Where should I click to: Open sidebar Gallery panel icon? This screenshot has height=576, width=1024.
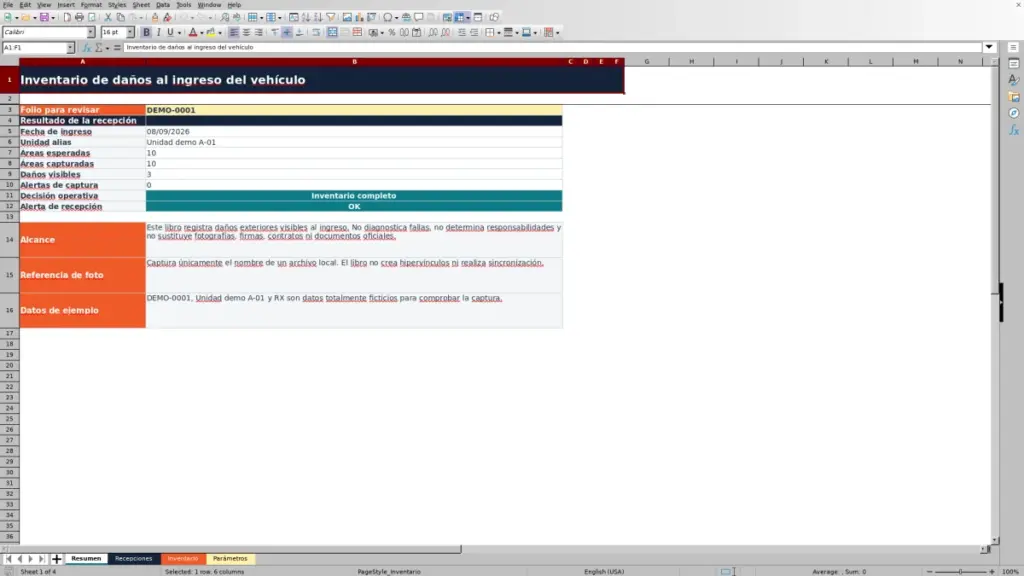coord(1014,97)
